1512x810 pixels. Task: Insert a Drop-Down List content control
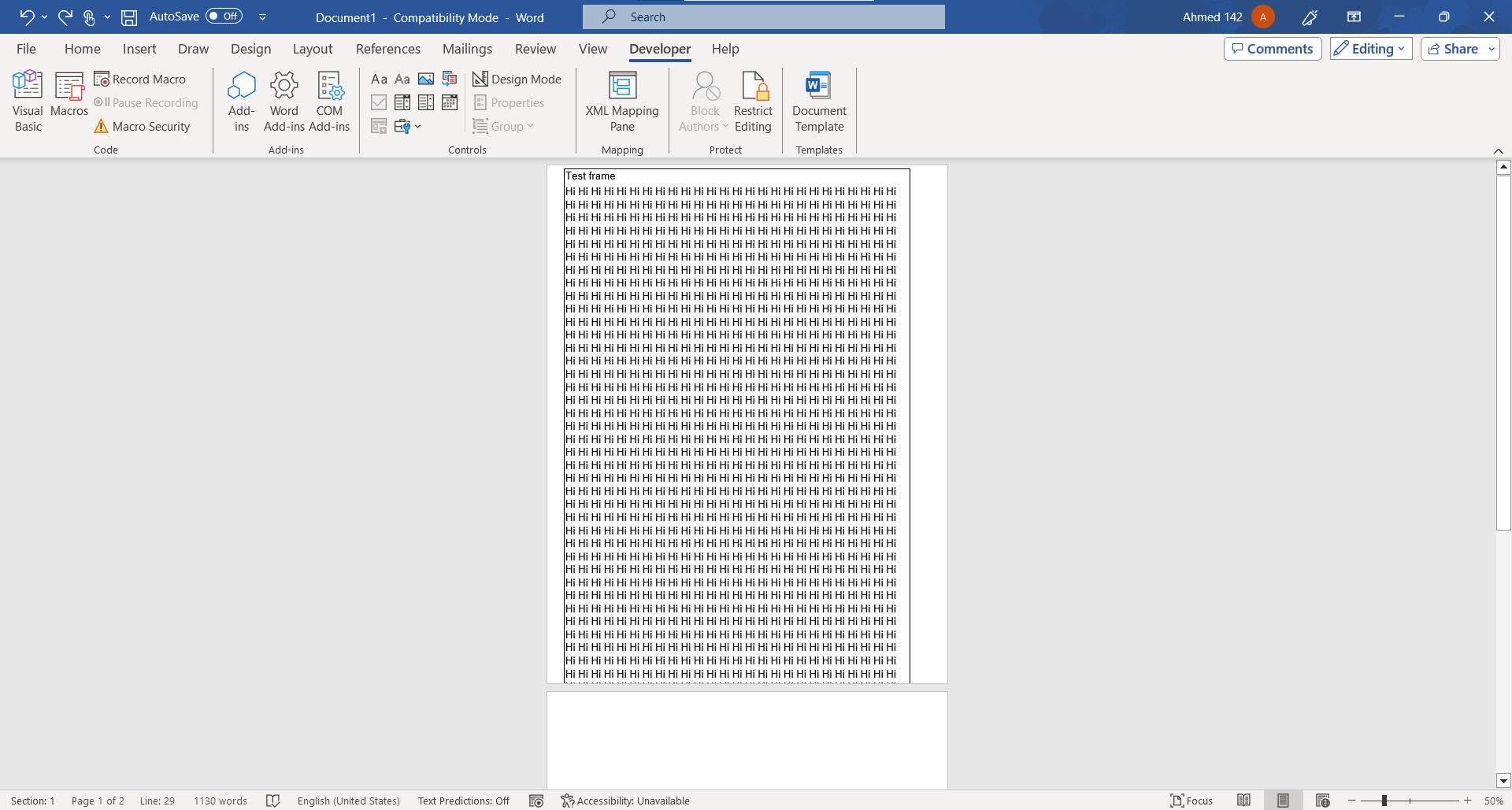click(x=426, y=102)
